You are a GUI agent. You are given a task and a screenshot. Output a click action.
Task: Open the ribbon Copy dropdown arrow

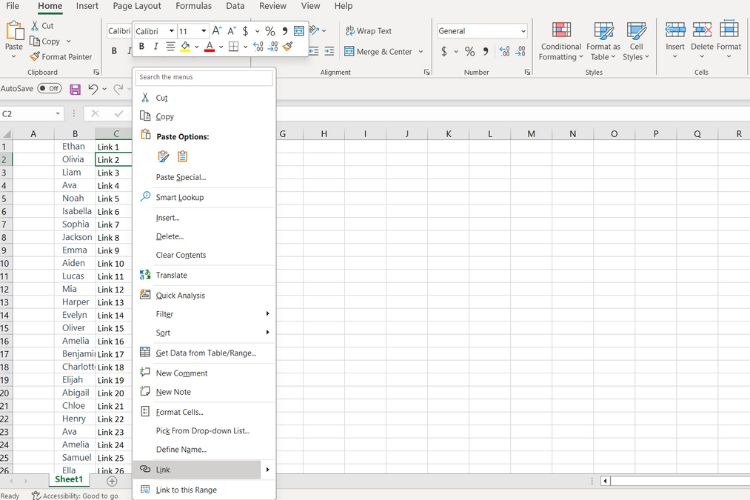(x=68, y=41)
